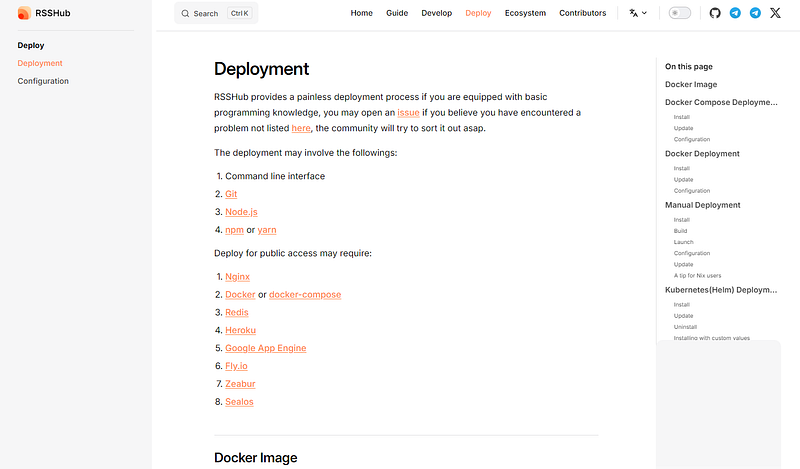Open the Nginx link
The height and width of the screenshot is (469, 800).
(x=238, y=277)
